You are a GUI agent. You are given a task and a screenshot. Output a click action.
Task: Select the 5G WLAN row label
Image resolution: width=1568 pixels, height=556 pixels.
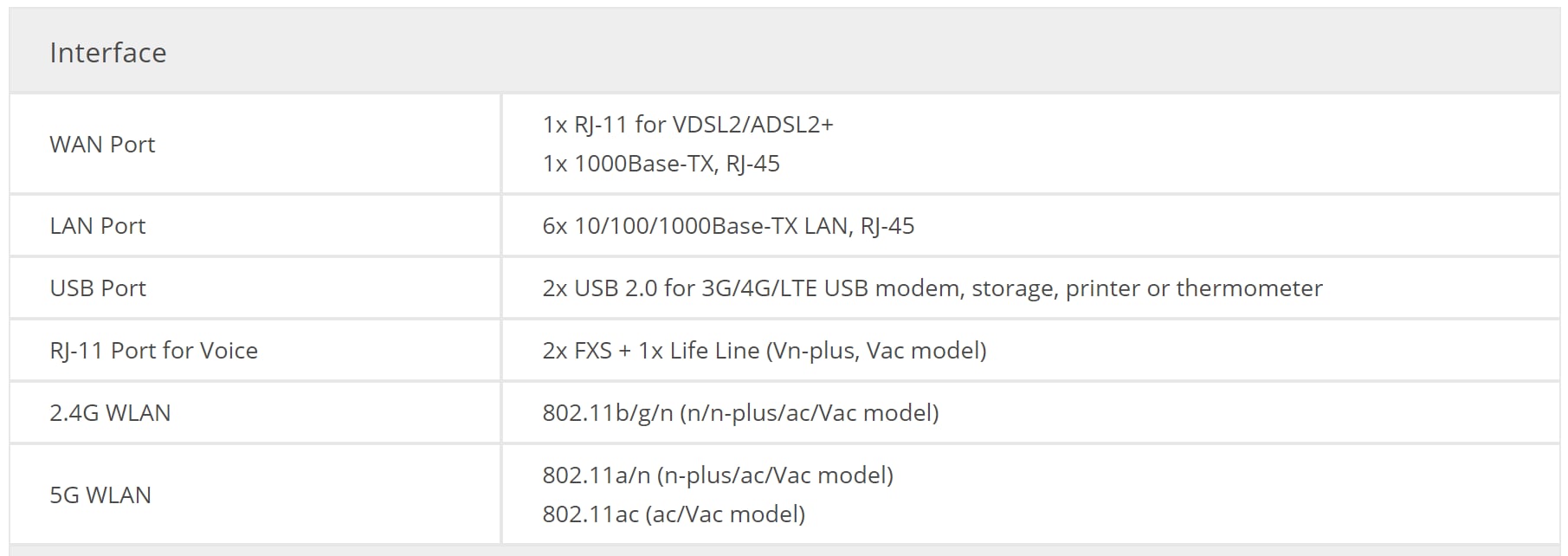point(100,495)
